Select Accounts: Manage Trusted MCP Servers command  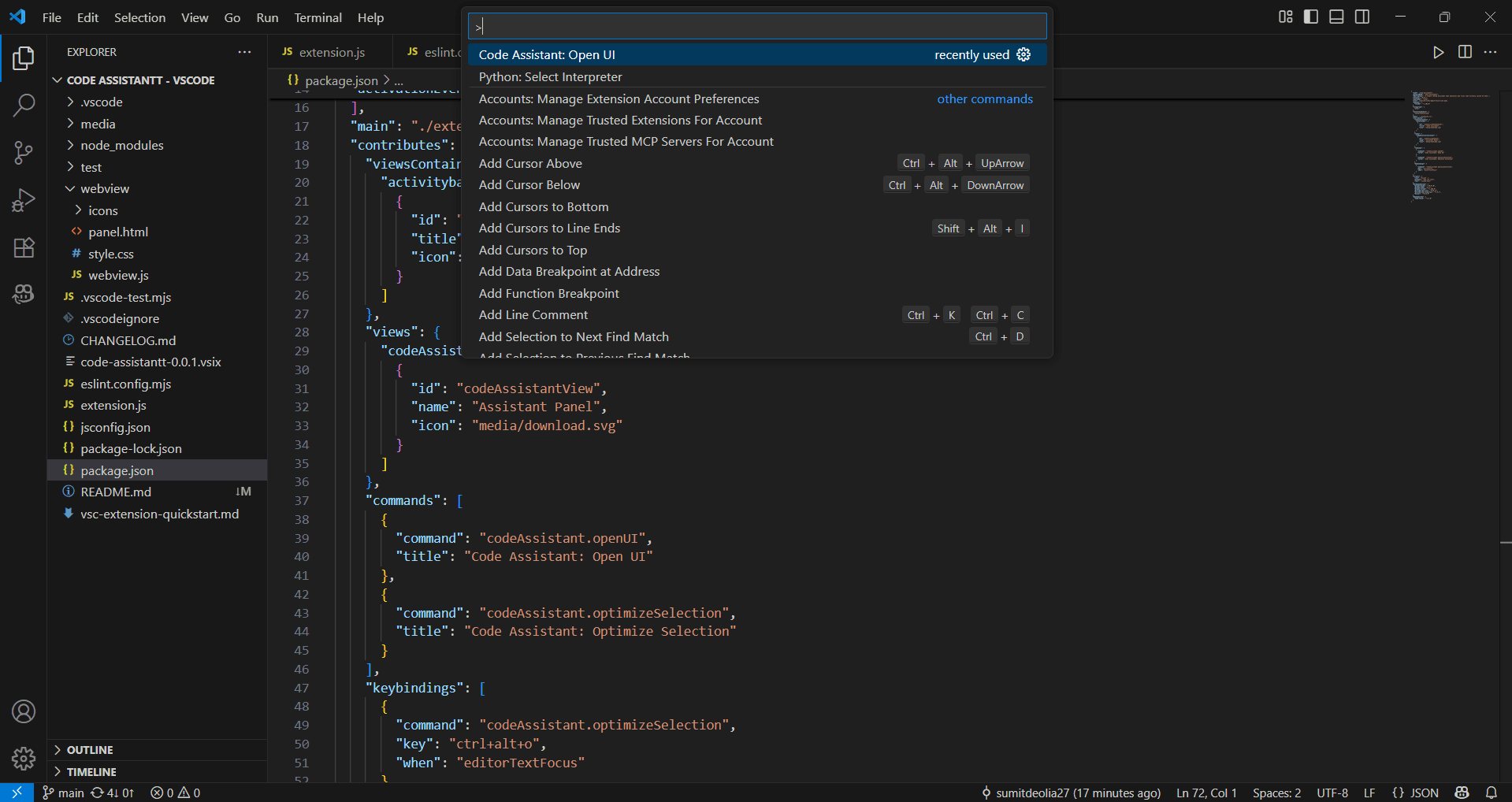click(x=757, y=141)
